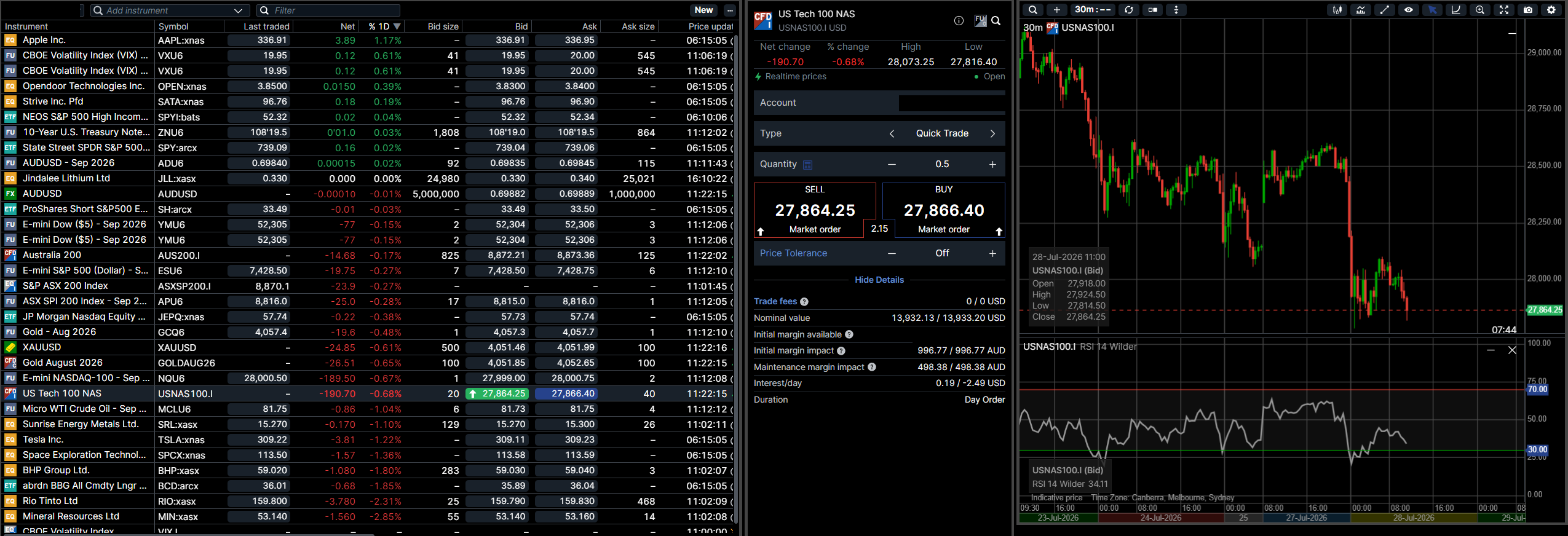Toggle the pointer cursor tool in chart toolbar
This screenshot has height=536, width=1568.
click(x=1432, y=10)
